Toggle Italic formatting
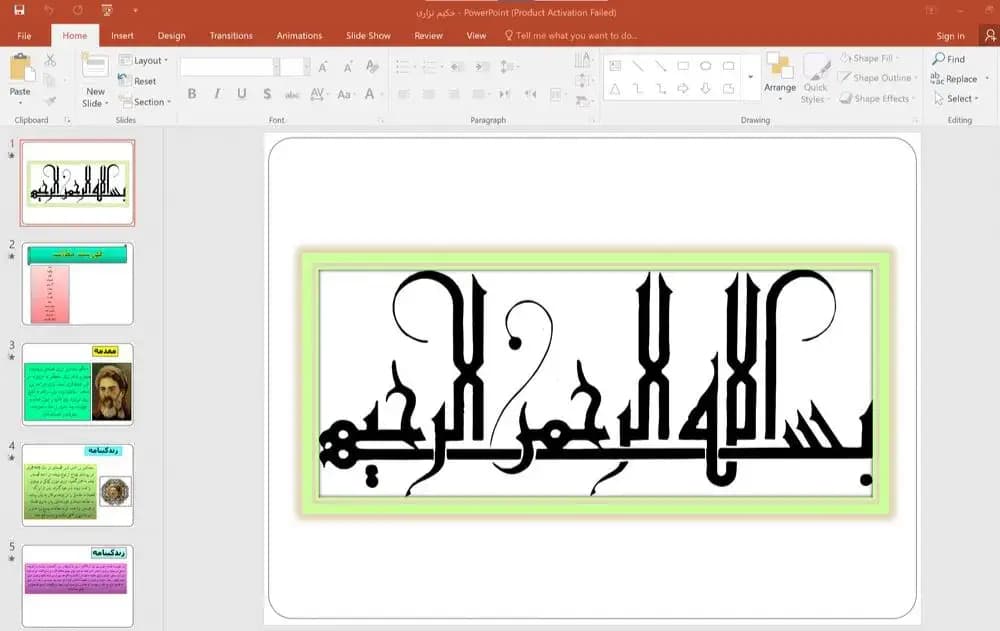Viewport: 1000px width, 631px height. tap(217, 94)
